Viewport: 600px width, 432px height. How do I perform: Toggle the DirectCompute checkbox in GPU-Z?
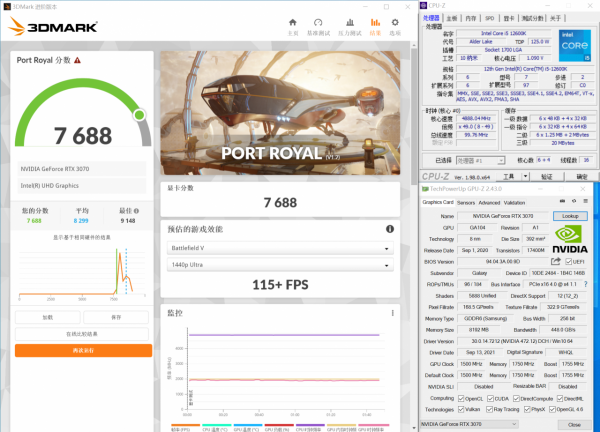[x=516, y=398]
